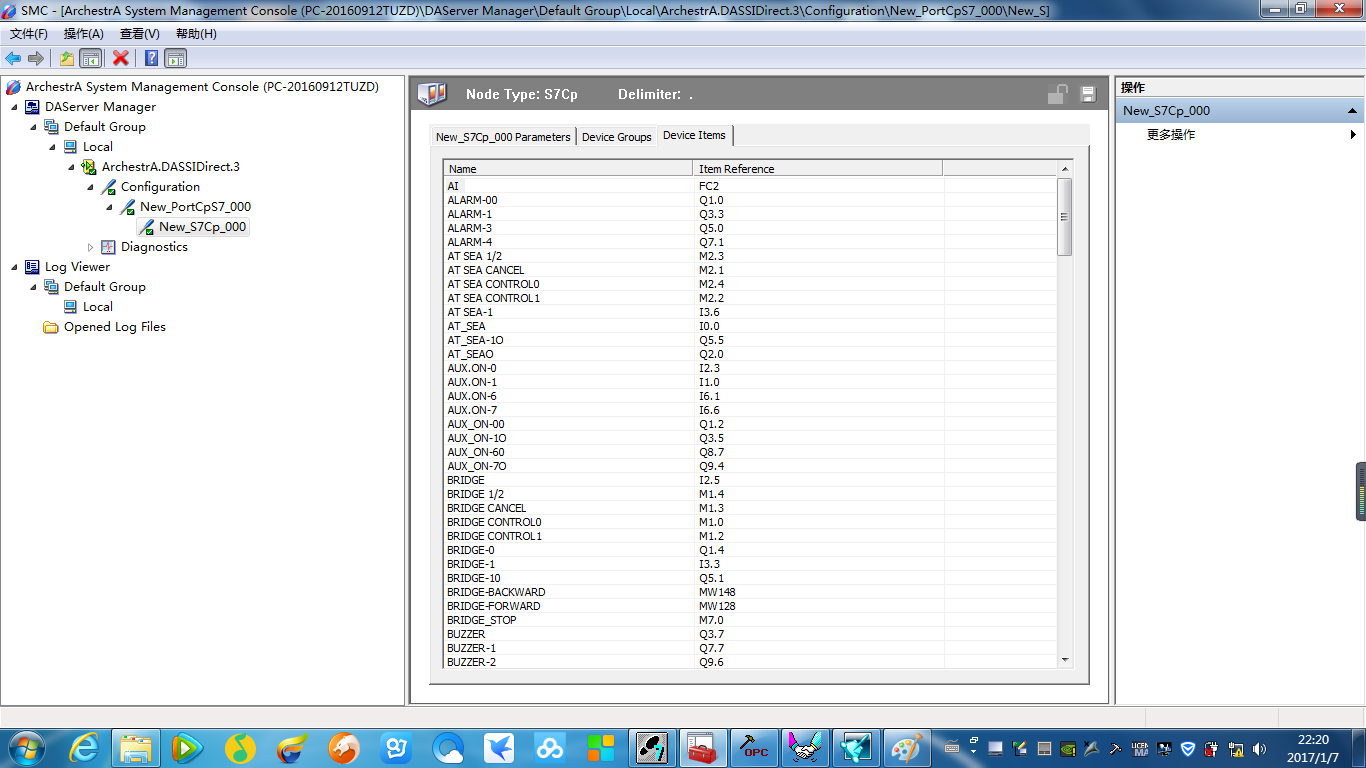This screenshot has width=1366, height=768.
Task: Click the padlock icon in the node header
Action: tap(1057, 94)
